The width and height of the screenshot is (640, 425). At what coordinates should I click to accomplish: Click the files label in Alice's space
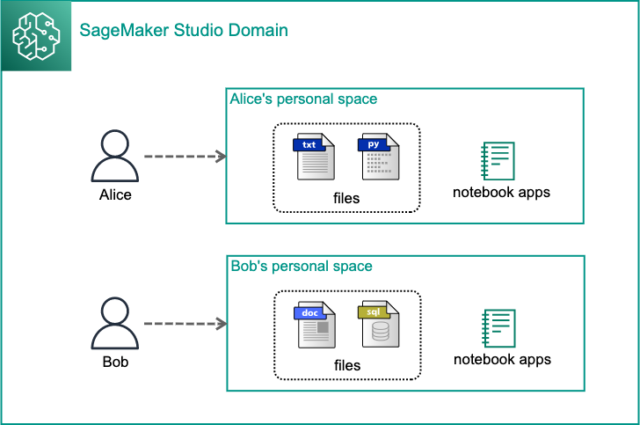point(347,198)
